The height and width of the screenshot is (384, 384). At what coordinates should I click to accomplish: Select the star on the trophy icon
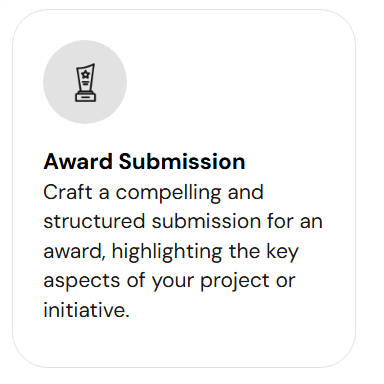pyautogui.click(x=86, y=74)
